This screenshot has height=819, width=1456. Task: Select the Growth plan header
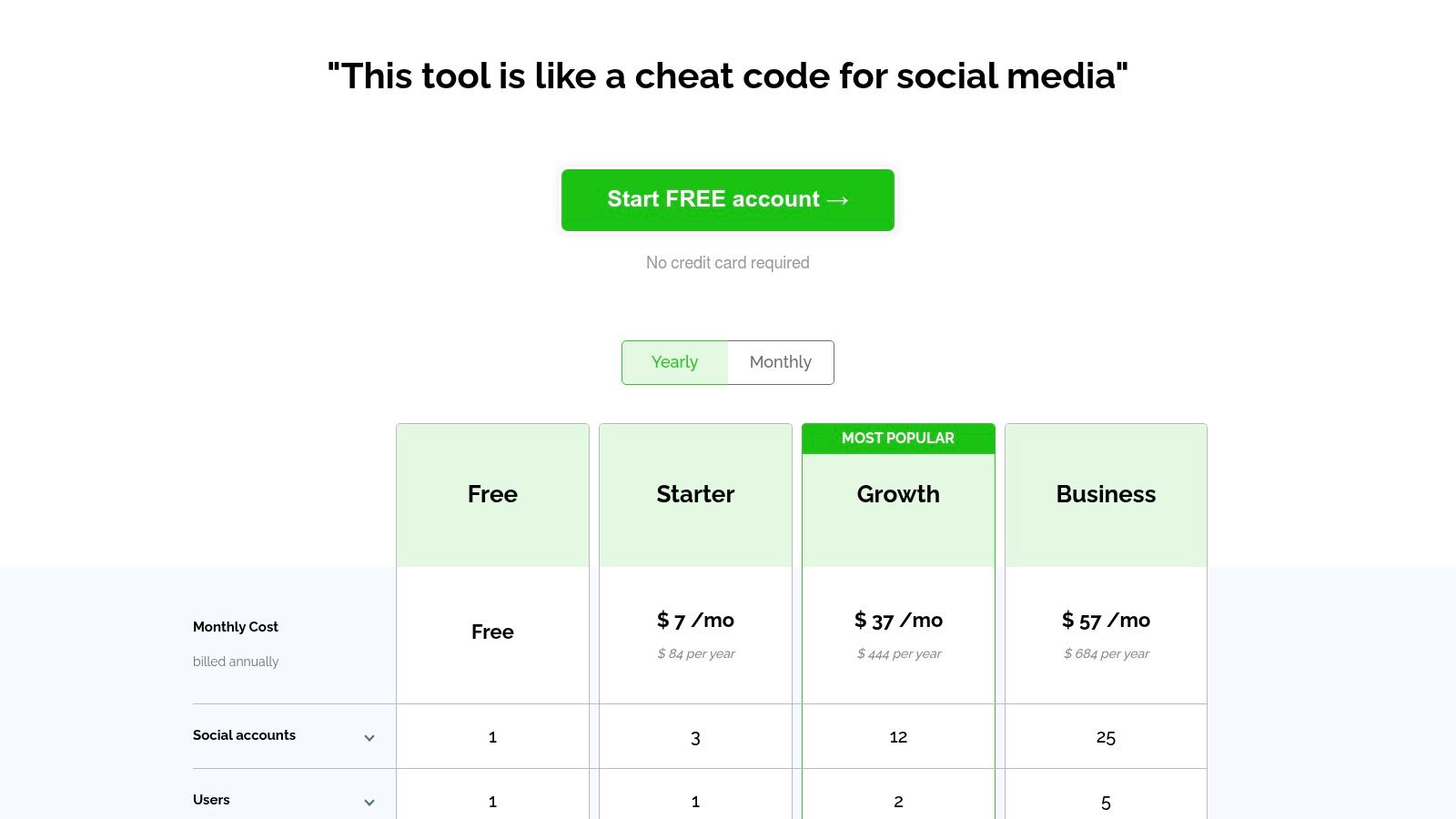coord(898,494)
